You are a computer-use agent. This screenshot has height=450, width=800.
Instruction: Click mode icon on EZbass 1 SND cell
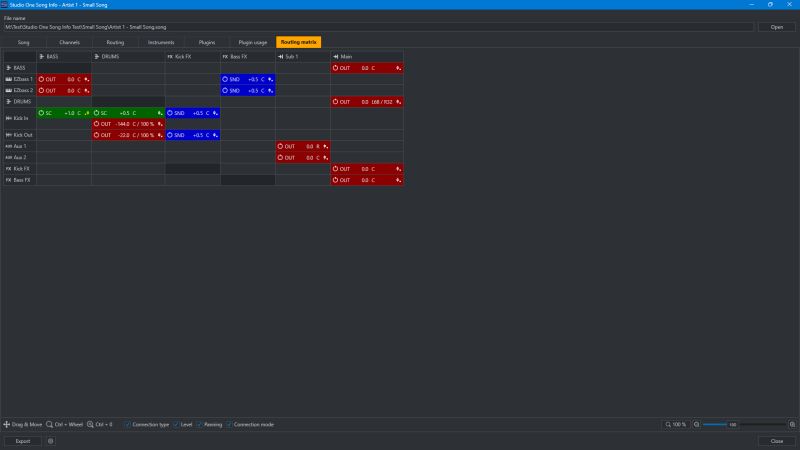[270, 80]
